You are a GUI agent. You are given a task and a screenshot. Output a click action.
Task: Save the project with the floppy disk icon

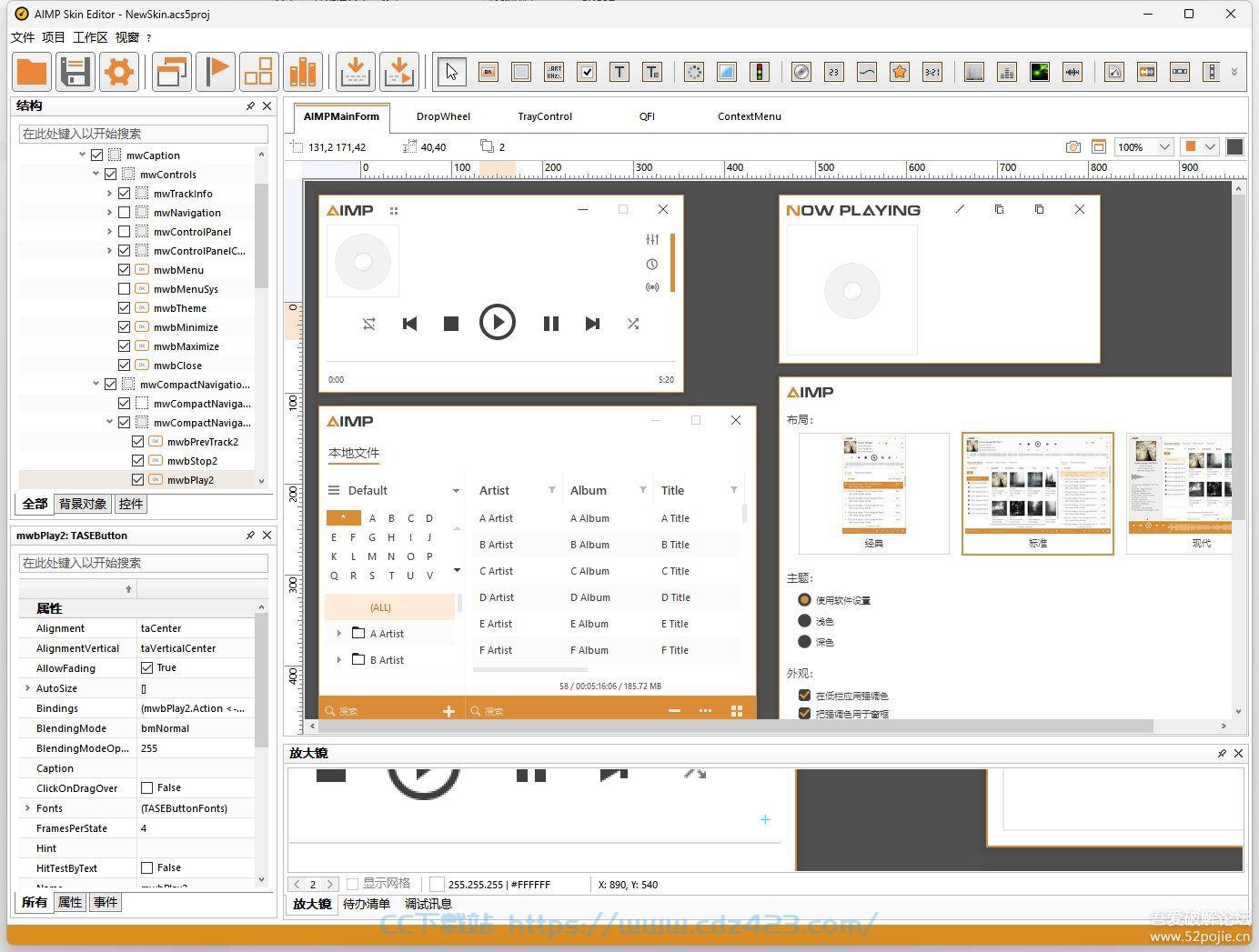(76, 71)
